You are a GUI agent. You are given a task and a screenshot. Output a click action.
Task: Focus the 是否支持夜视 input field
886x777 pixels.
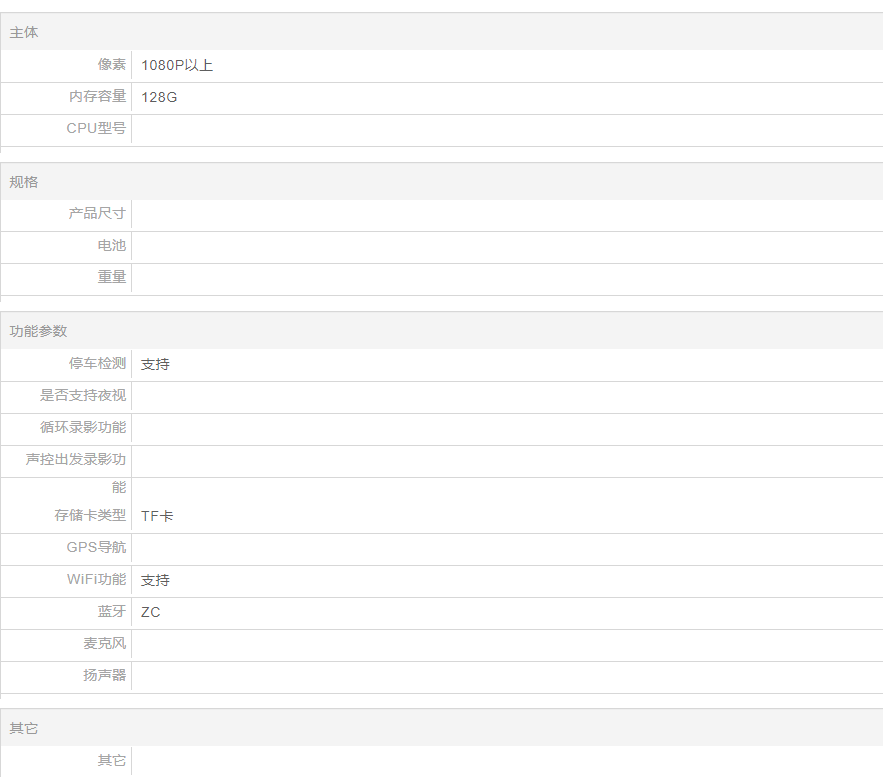(x=505, y=396)
